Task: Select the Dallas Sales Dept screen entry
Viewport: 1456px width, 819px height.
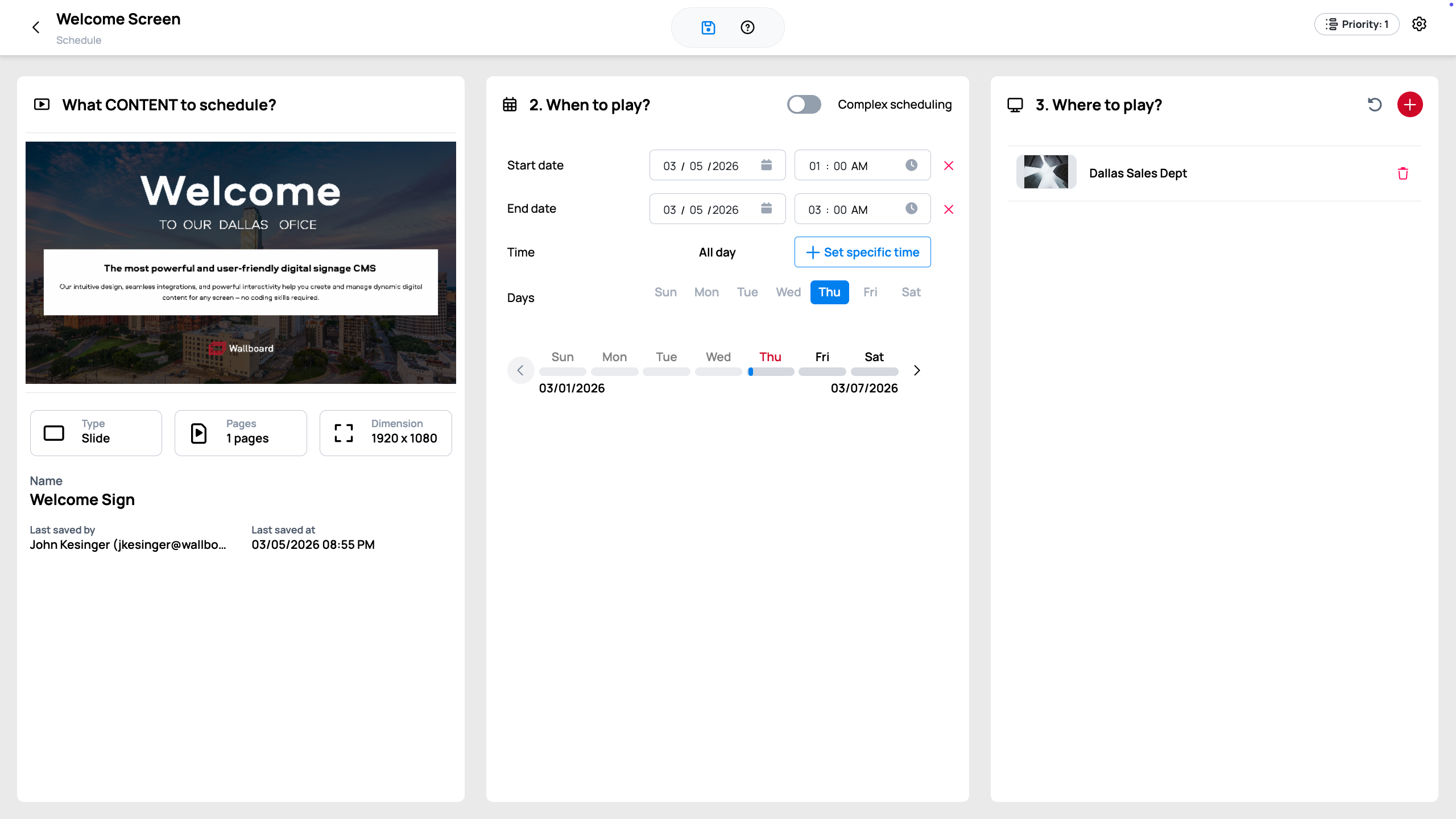Action: click(x=1137, y=173)
